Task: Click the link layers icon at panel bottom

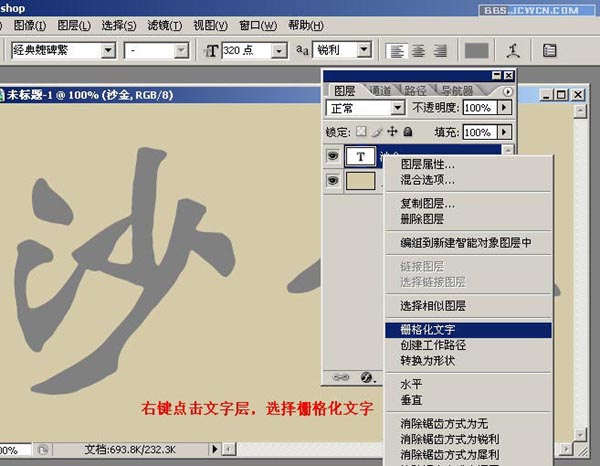Action: tap(340, 377)
